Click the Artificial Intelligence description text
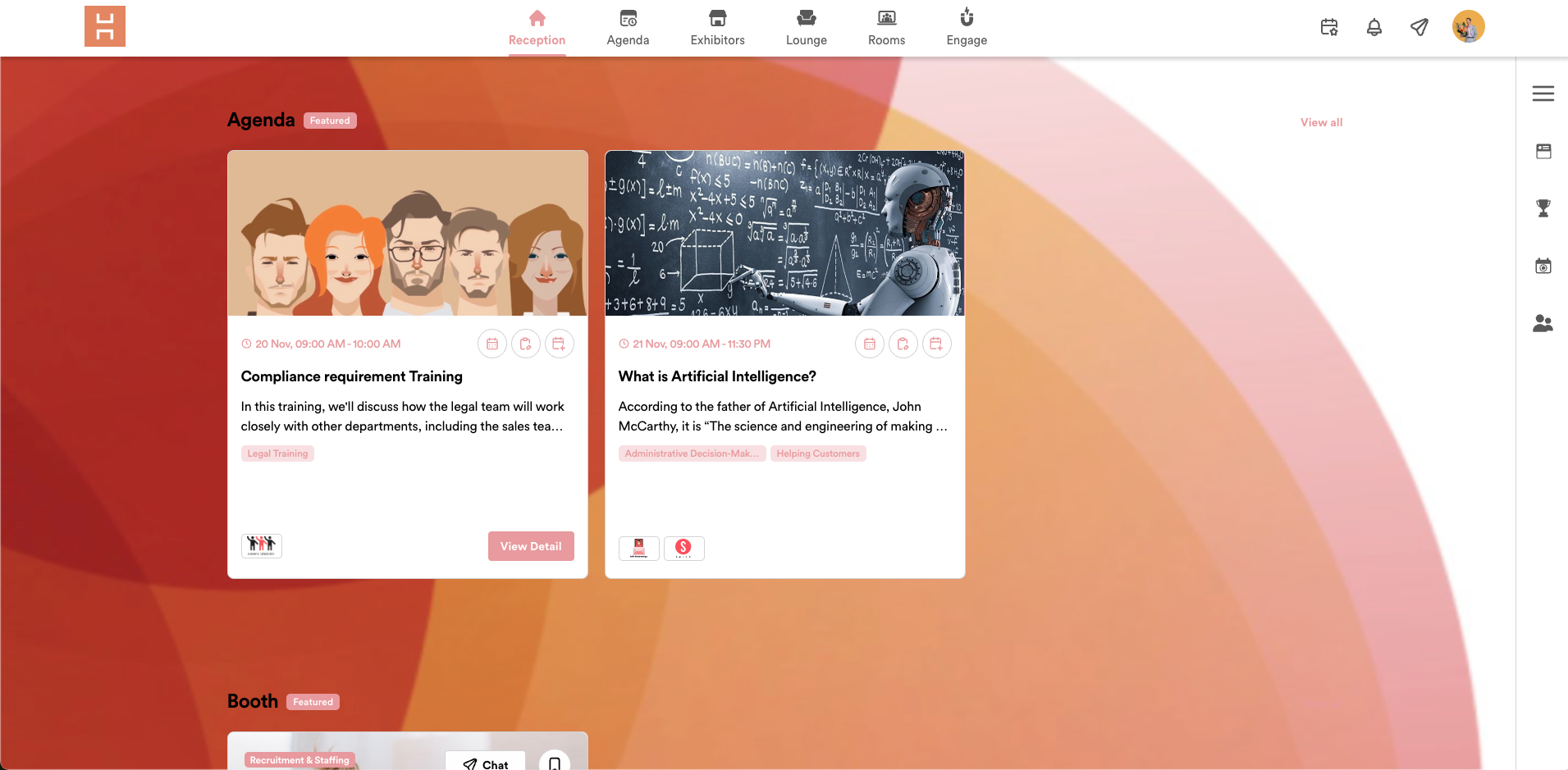 point(783,417)
